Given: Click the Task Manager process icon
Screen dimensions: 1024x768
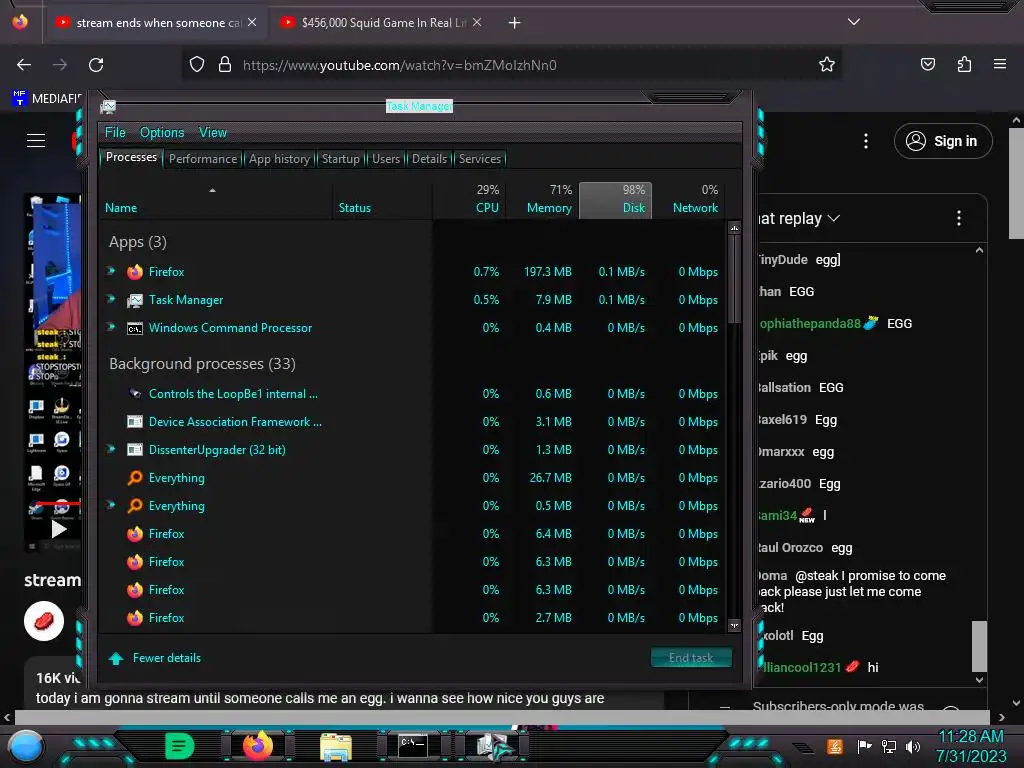Looking at the screenshot, I should pos(135,300).
